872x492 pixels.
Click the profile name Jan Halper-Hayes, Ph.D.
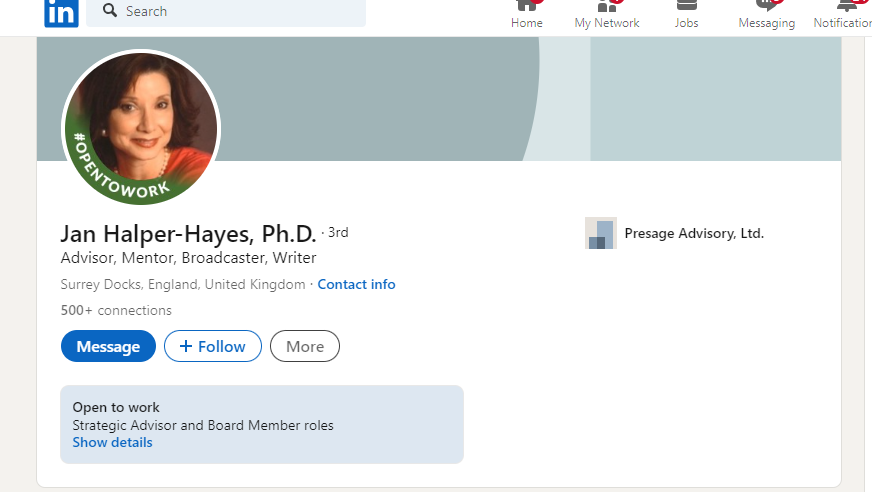point(188,234)
